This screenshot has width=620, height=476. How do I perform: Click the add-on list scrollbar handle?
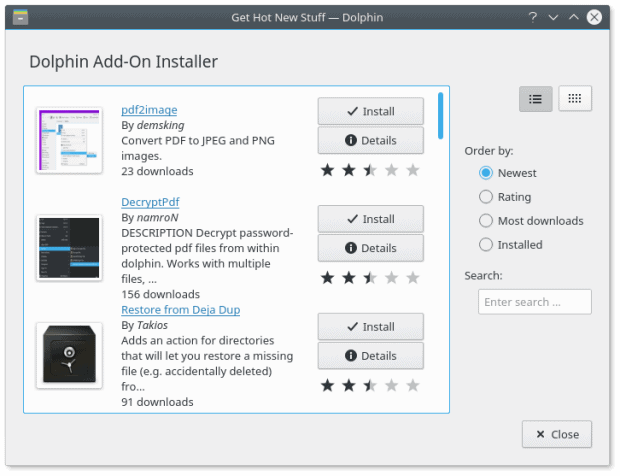440,116
